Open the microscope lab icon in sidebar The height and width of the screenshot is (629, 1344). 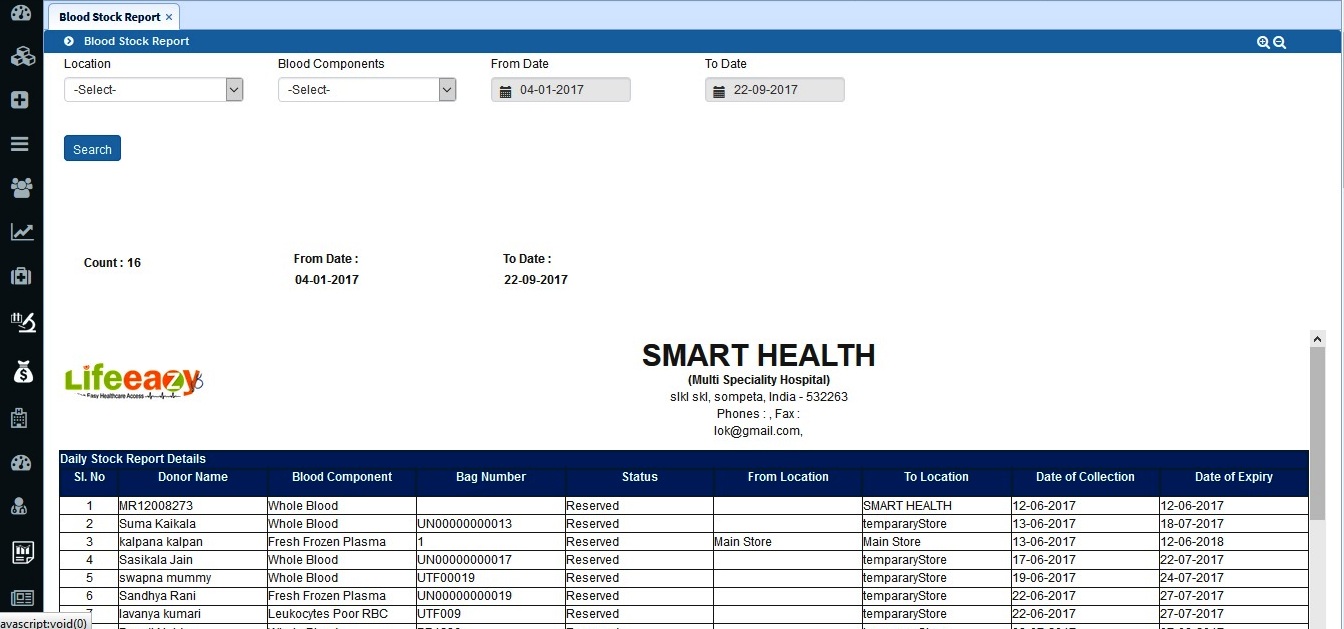click(21, 322)
